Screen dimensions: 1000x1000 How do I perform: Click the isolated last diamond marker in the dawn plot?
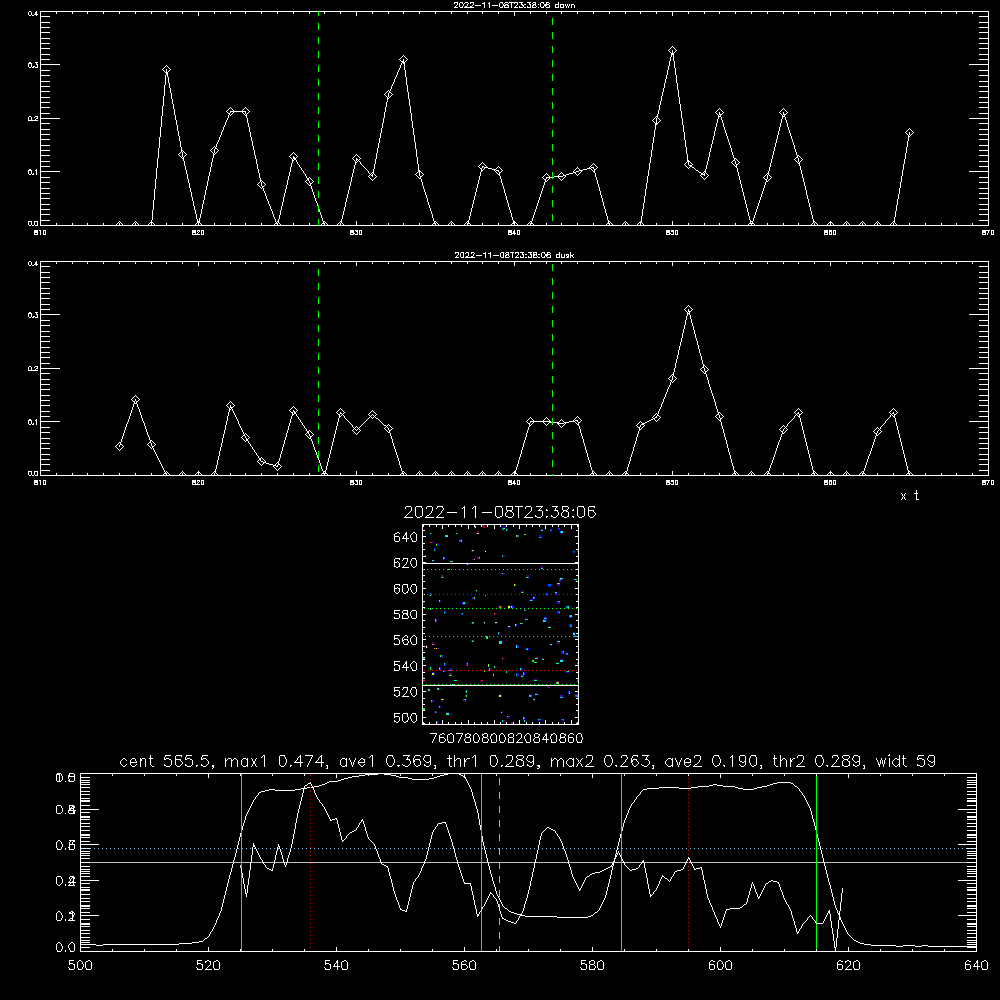(x=909, y=133)
